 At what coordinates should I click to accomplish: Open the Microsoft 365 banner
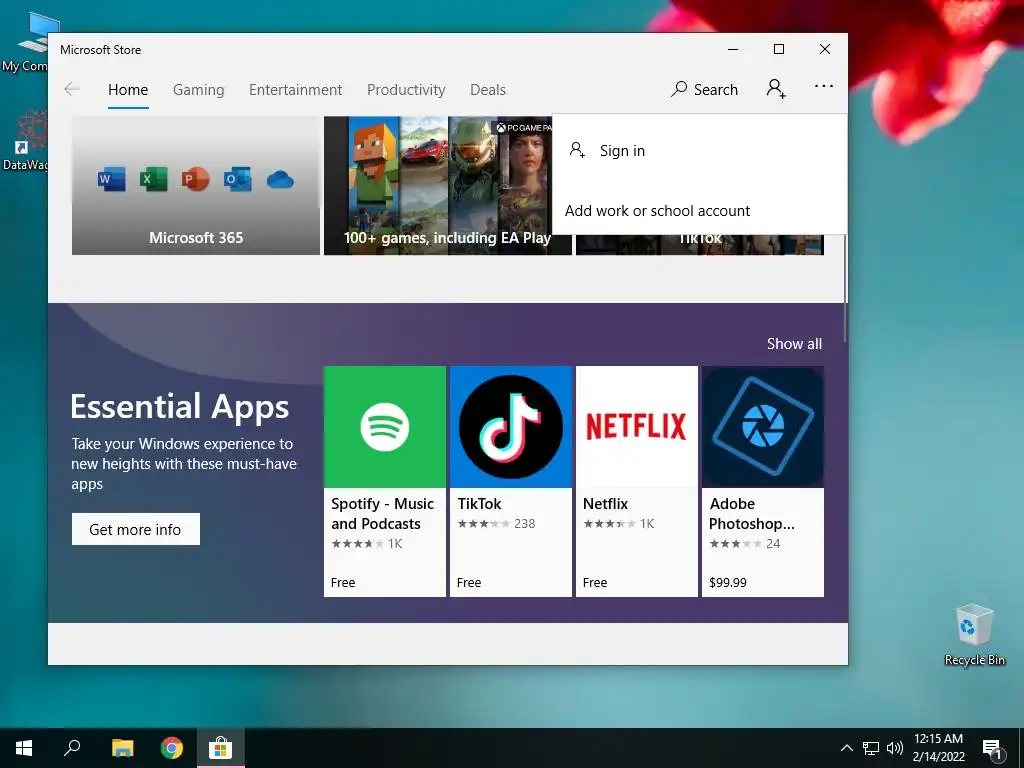click(x=196, y=185)
